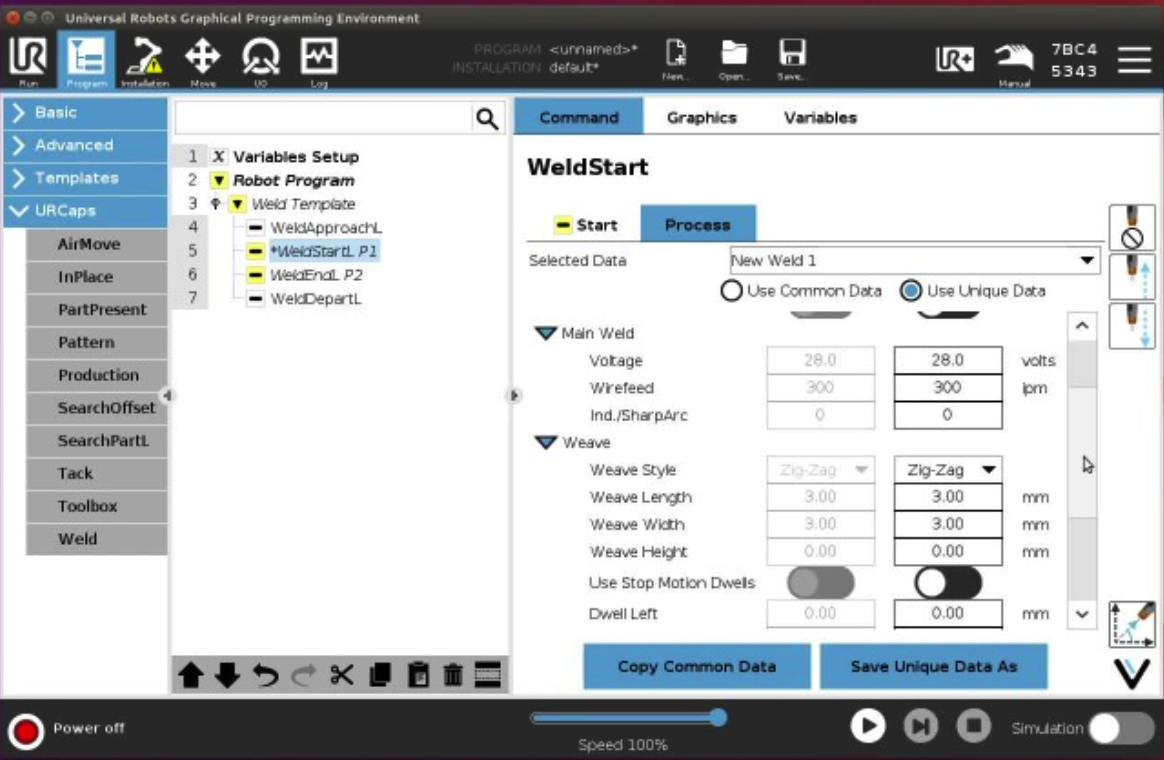
Task: Switch to the Start sub-tab
Action: (x=586, y=225)
